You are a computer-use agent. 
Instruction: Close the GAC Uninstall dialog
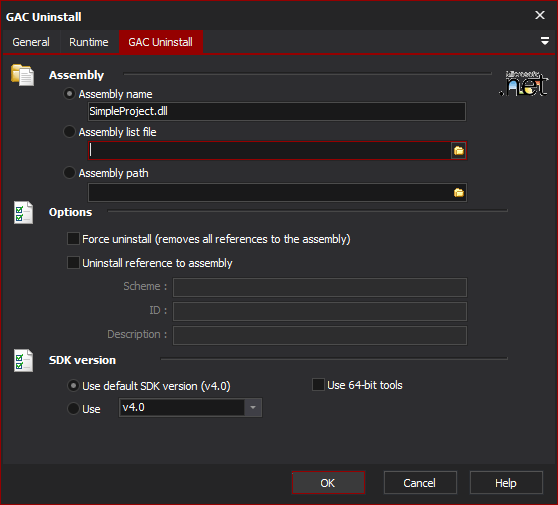pyautogui.click(x=540, y=15)
